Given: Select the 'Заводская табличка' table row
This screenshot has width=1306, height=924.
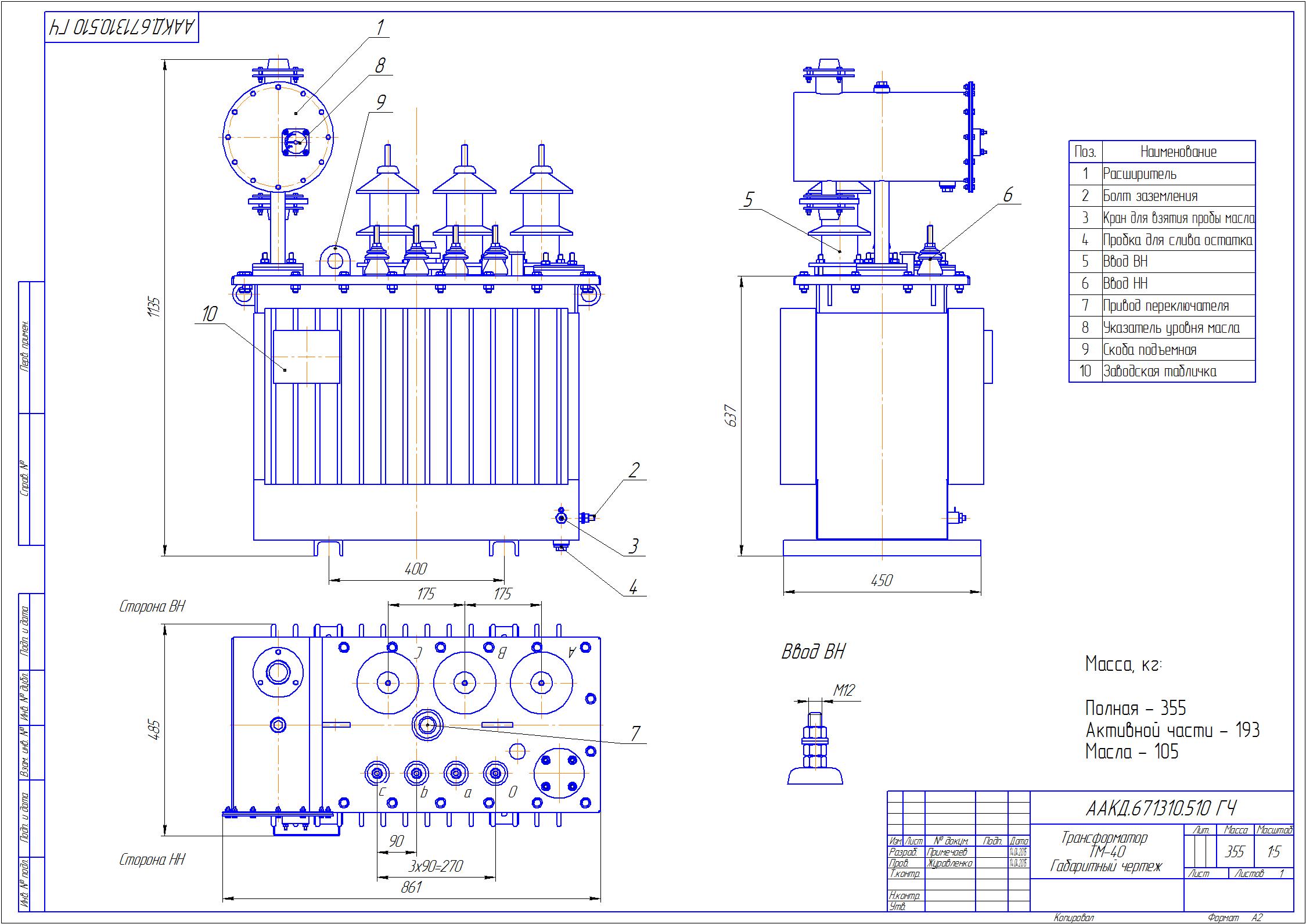Looking at the screenshot, I should coord(1162,371).
